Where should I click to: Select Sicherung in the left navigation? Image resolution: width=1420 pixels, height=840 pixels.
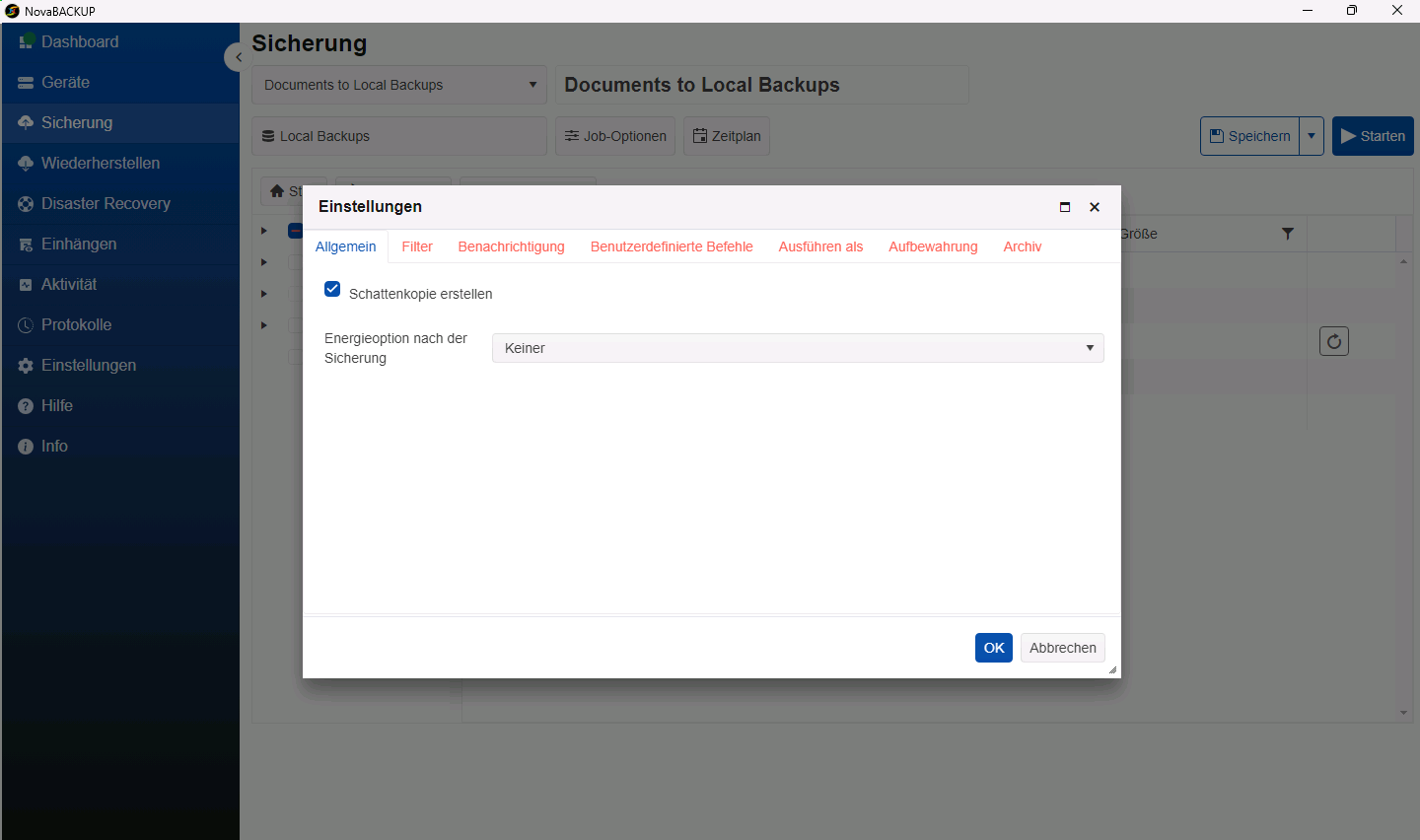tap(119, 123)
